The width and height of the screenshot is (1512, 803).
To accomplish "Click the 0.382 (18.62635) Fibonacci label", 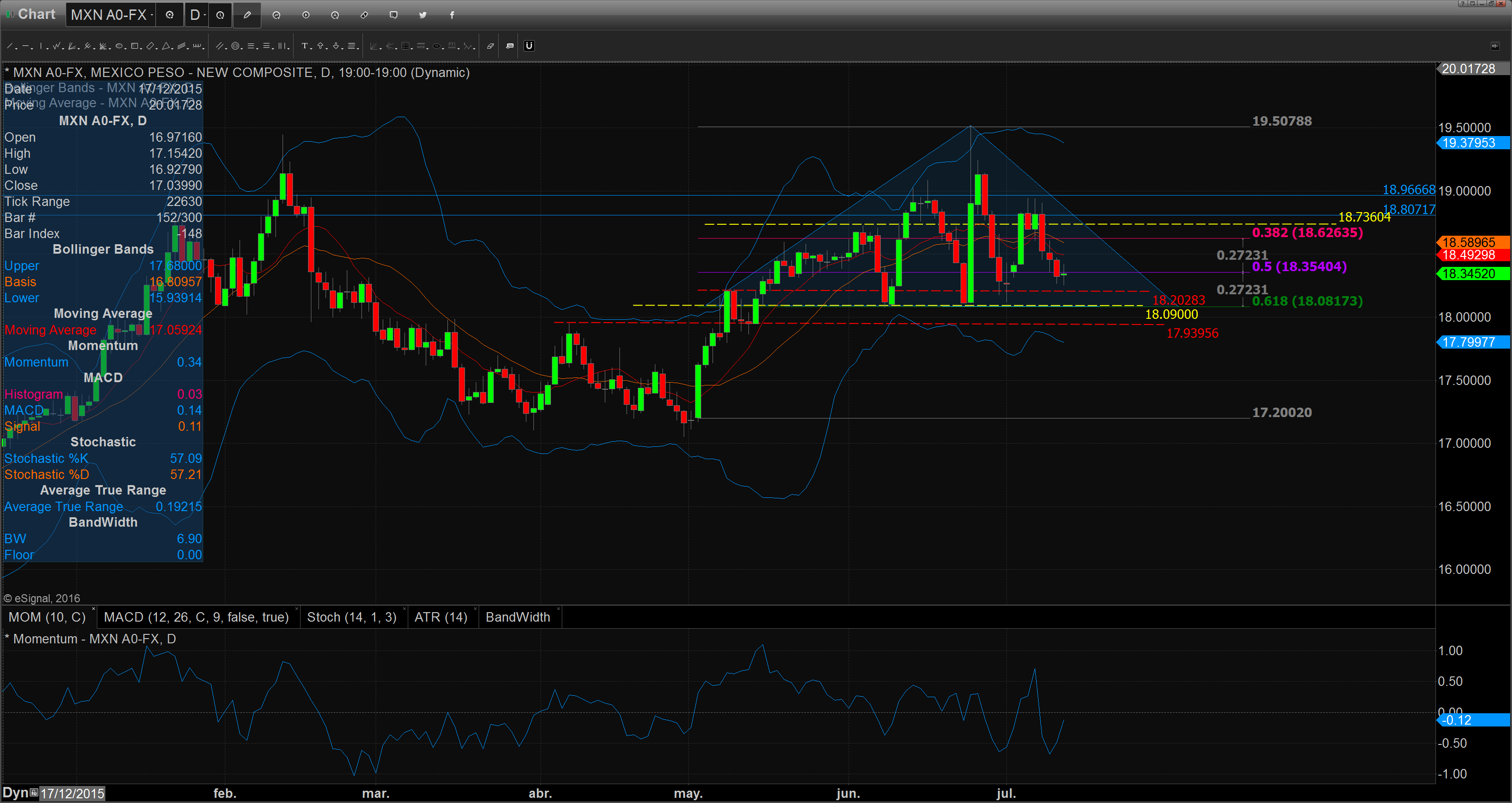I will pos(1307,232).
